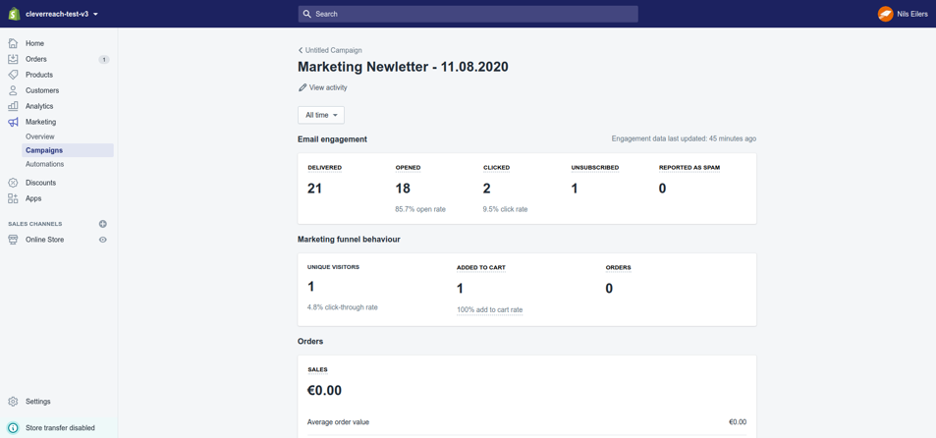Click the Settings gear icon

[x=13, y=401]
